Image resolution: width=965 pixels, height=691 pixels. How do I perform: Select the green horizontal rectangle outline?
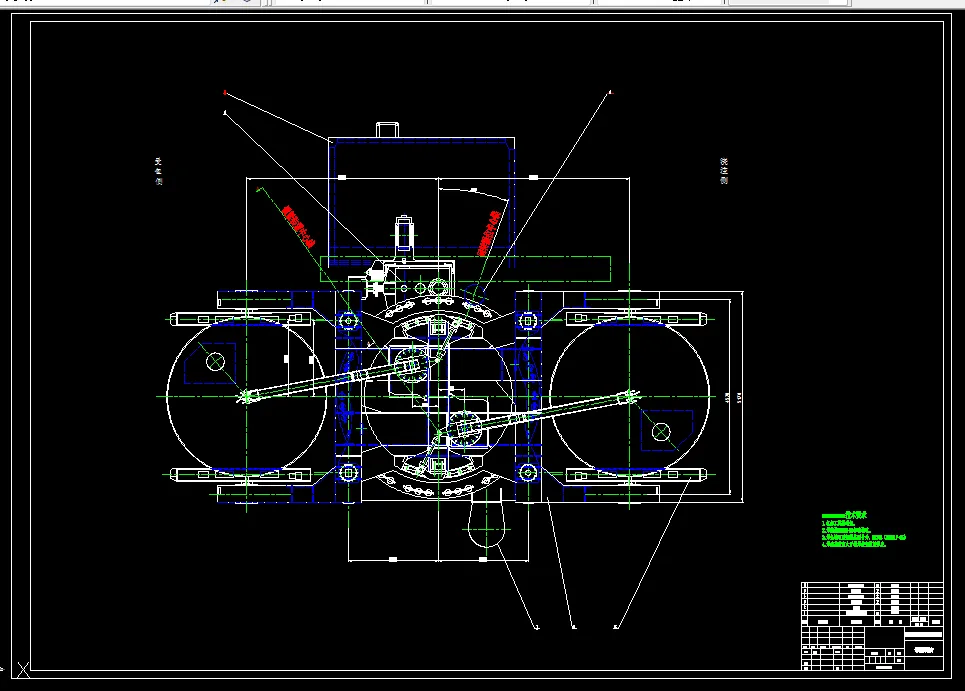466,269
